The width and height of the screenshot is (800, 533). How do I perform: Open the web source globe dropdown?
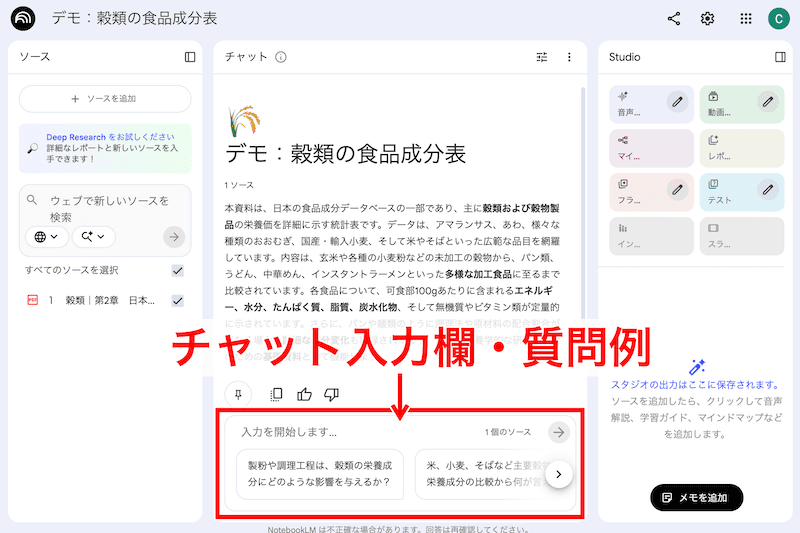coord(47,237)
